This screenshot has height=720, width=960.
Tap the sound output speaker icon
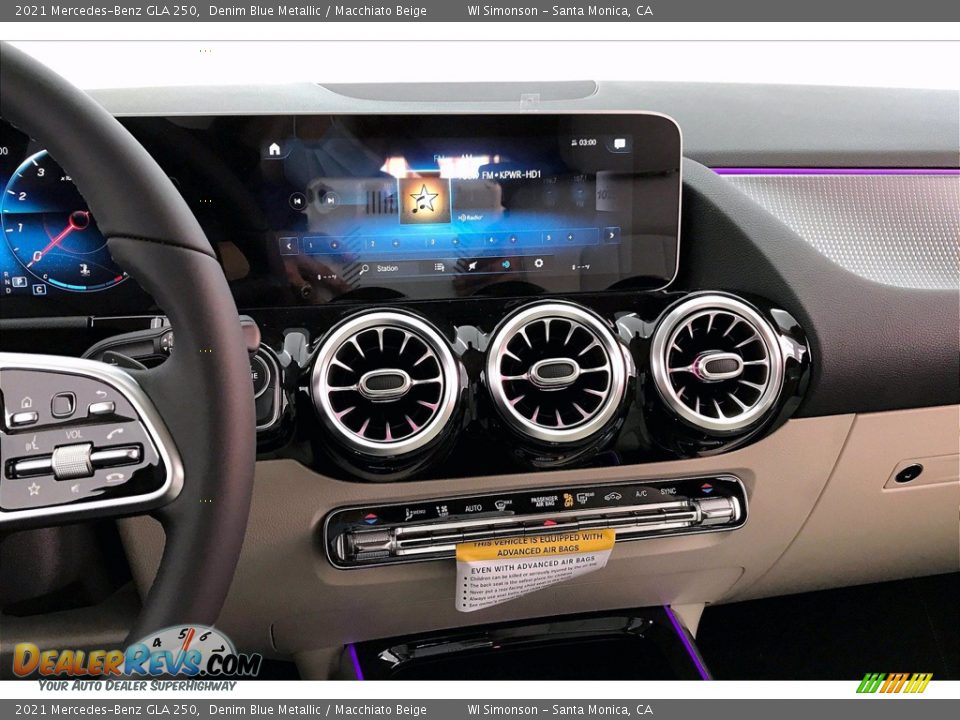(x=507, y=265)
